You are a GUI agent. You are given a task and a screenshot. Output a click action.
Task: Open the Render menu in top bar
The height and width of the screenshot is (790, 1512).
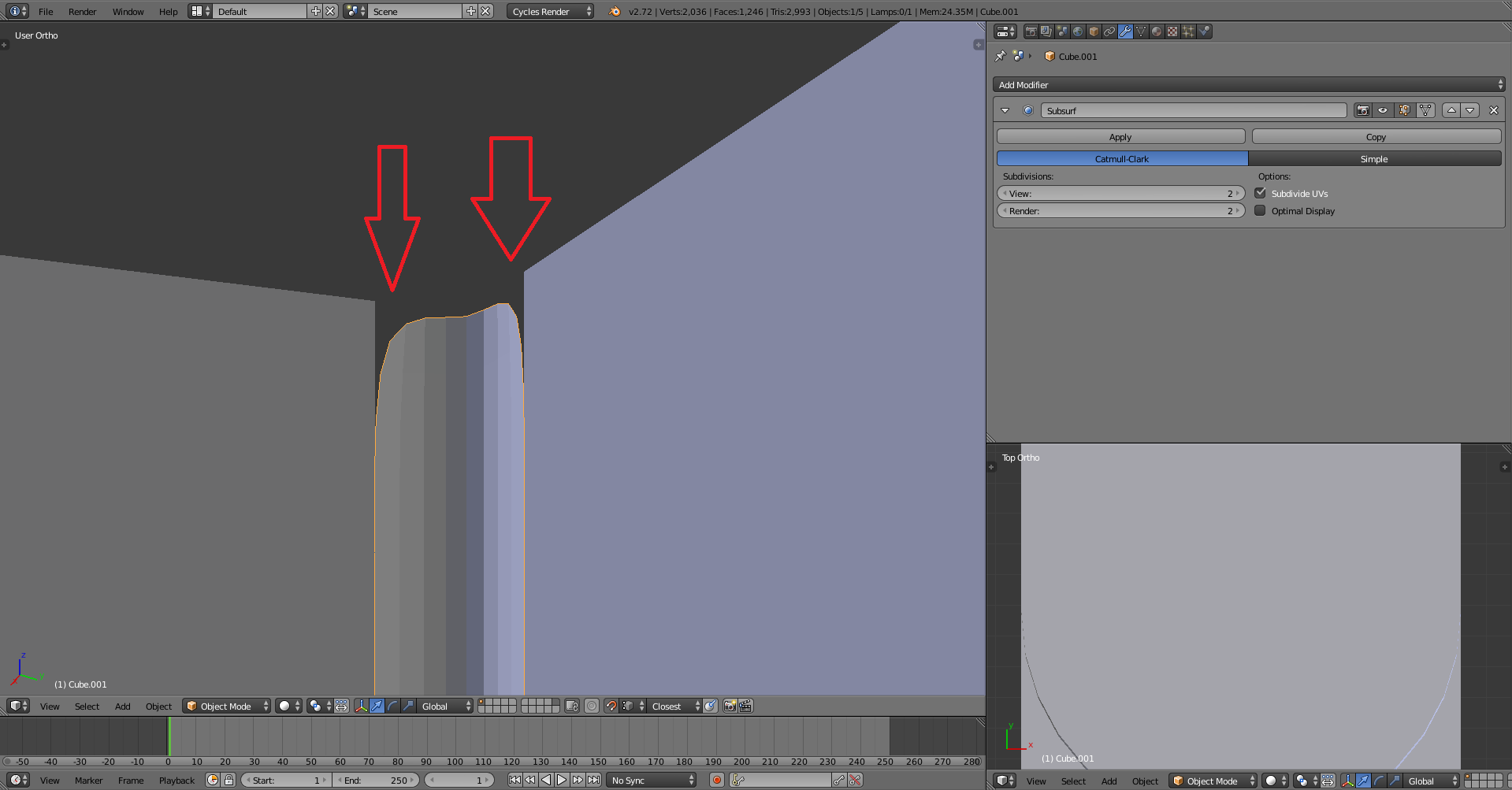82,12
